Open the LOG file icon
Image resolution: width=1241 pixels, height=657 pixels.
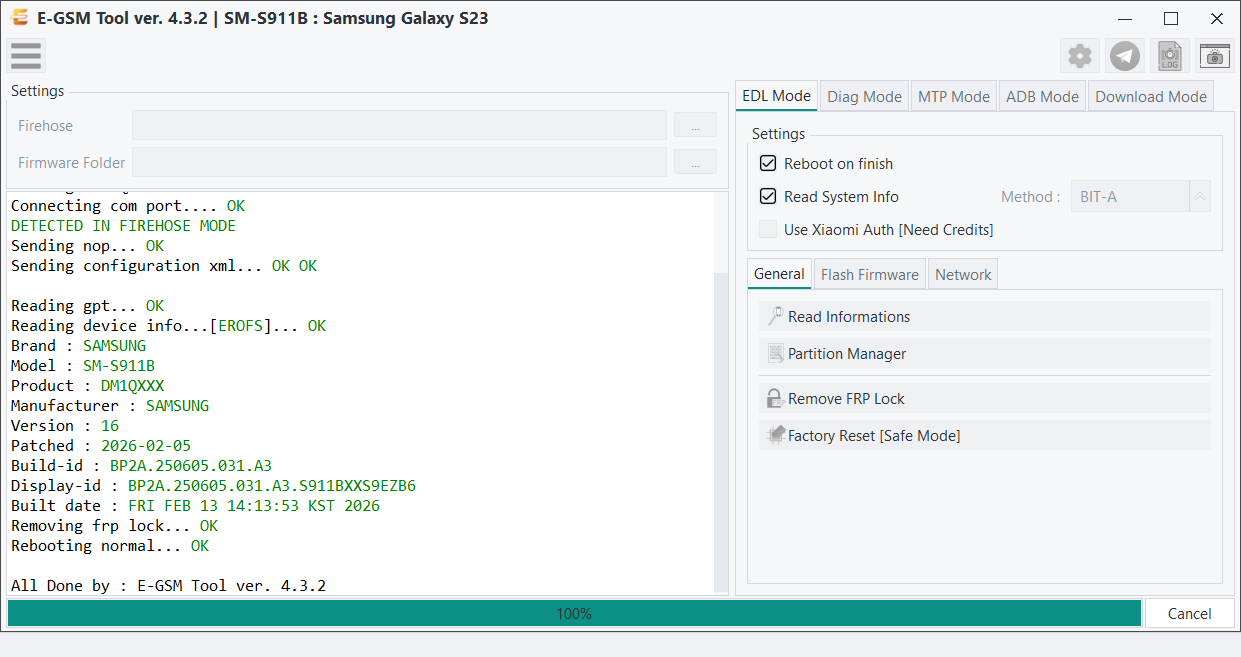point(1170,56)
